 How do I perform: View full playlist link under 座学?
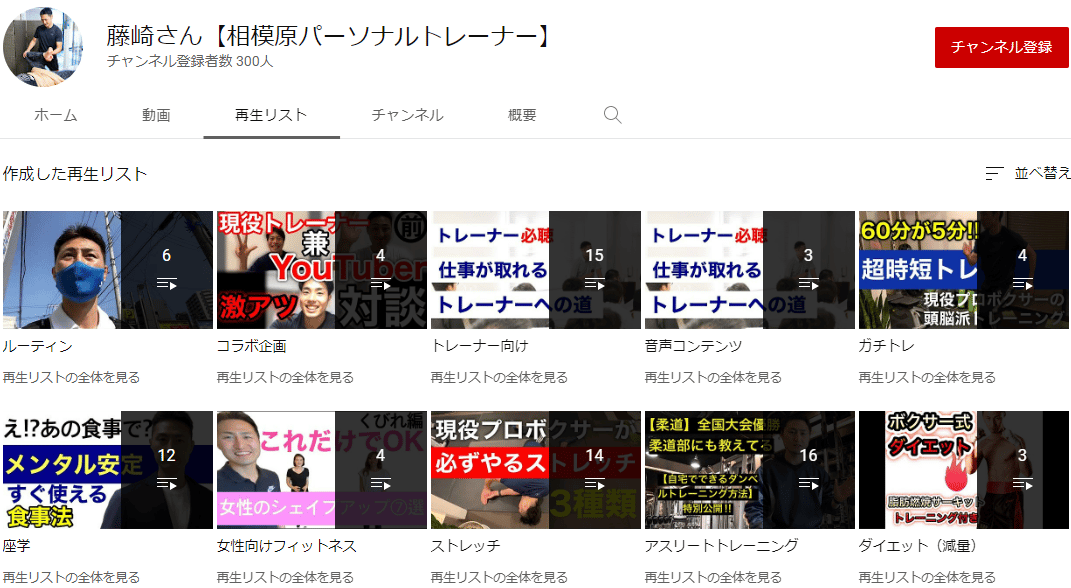tap(71, 577)
